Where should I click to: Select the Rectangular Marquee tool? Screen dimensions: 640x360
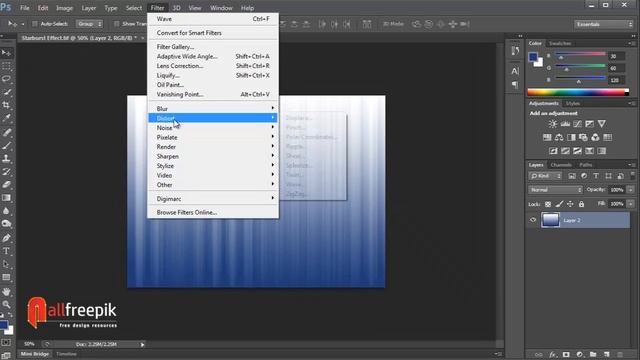click(x=6, y=66)
